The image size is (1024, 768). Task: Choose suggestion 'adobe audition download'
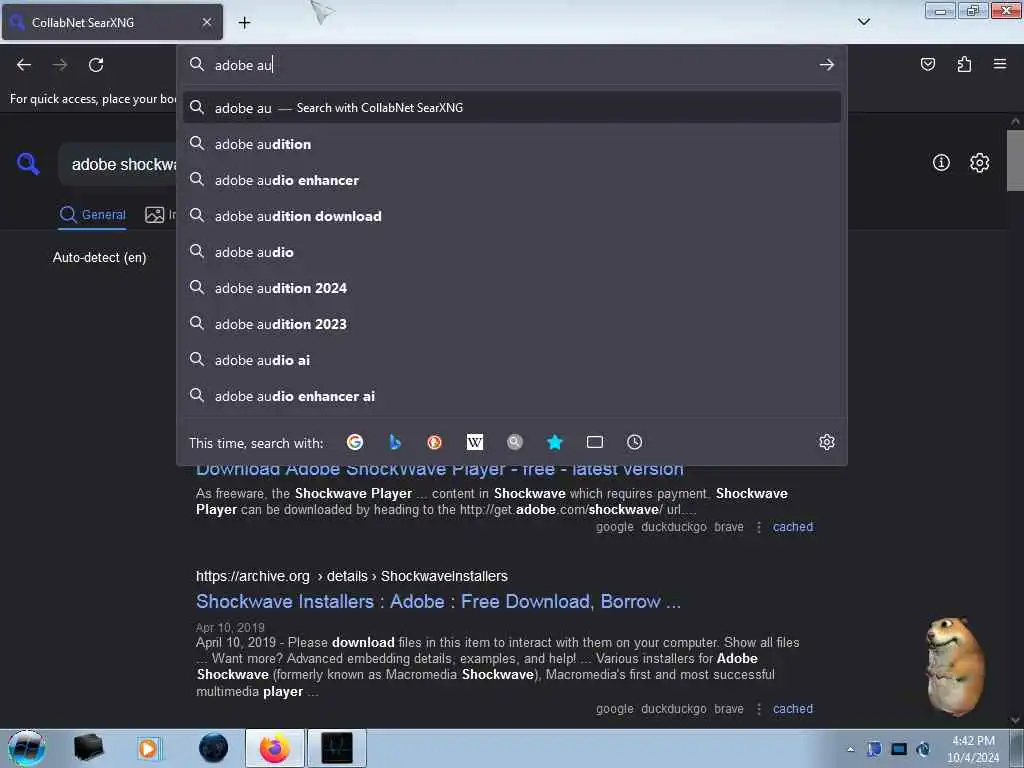click(x=512, y=216)
